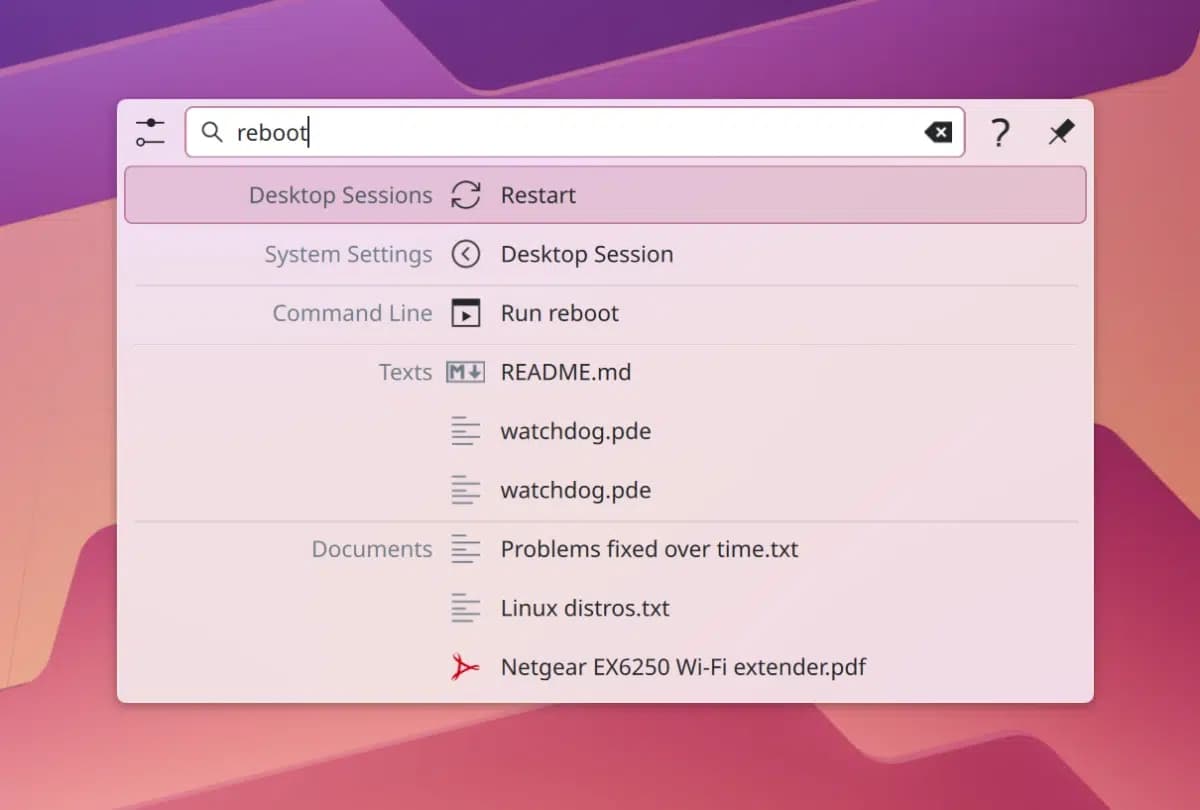Click the back-chevron icon beside Desktop Session
The image size is (1200, 810).
coord(466,254)
